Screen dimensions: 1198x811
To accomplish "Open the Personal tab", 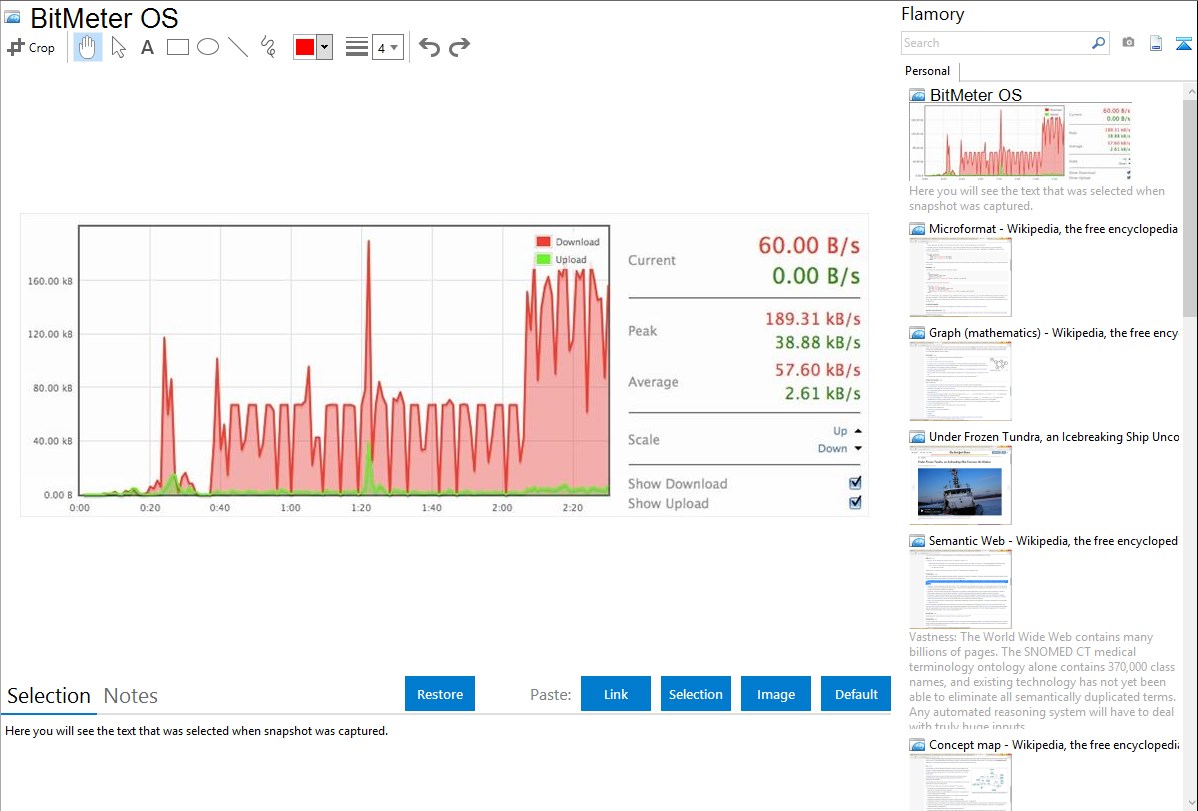I will click(x=927, y=71).
